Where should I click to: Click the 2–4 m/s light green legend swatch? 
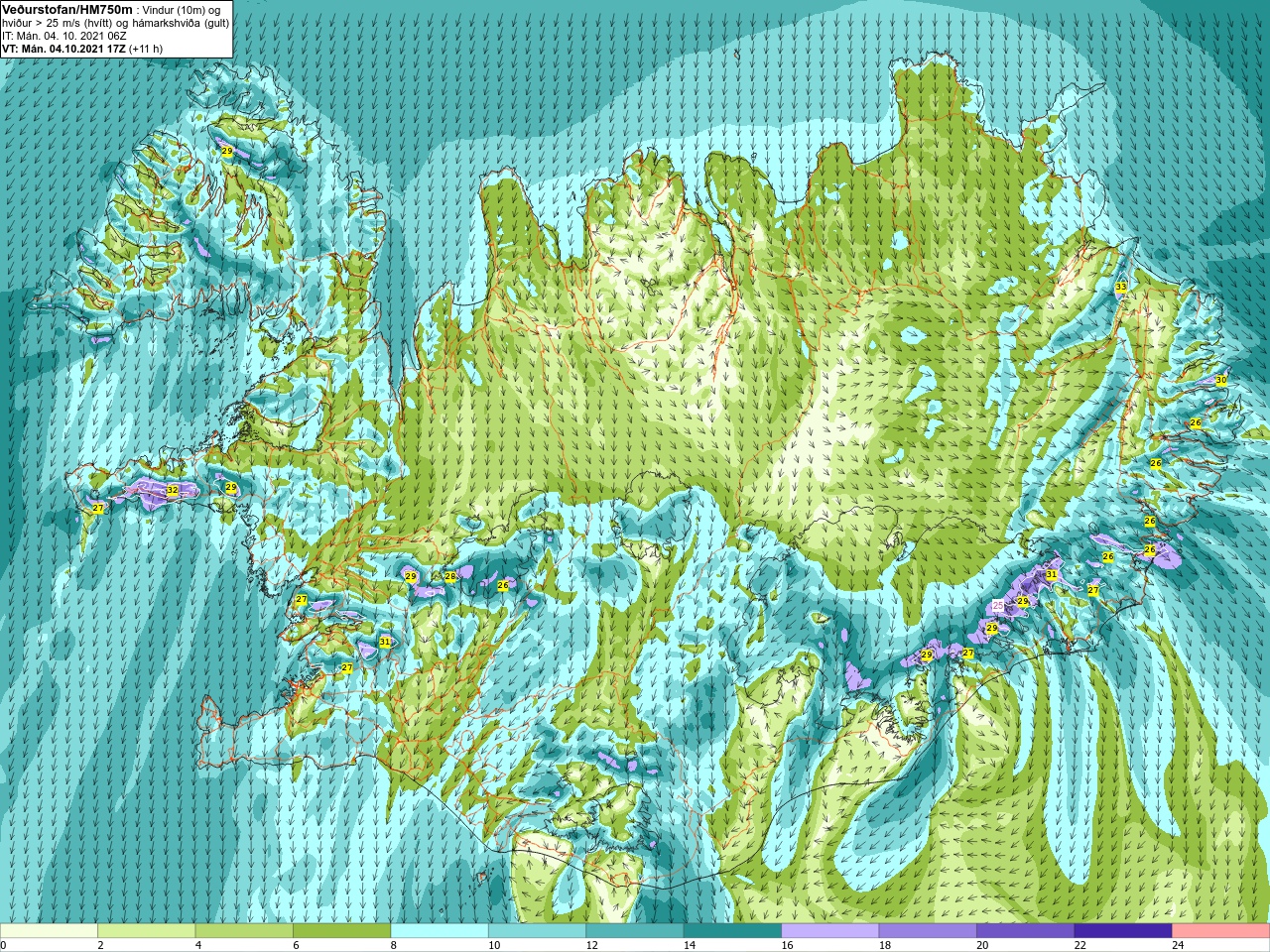[x=147, y=931]
